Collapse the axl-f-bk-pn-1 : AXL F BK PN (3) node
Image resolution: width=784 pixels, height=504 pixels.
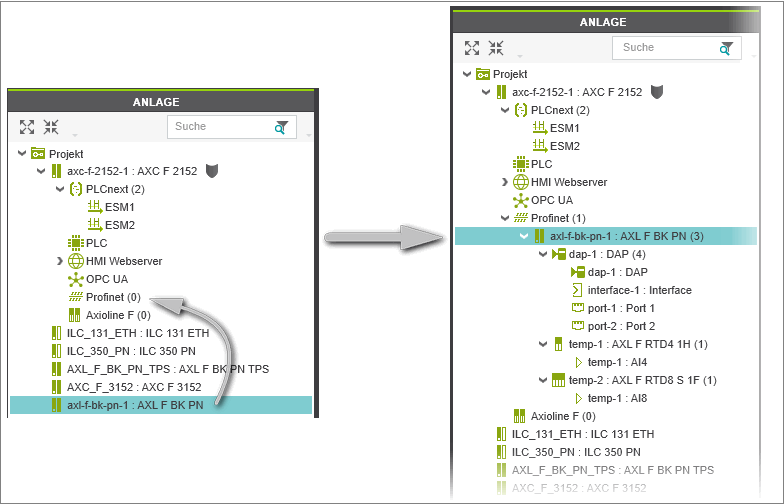[524, 236]
